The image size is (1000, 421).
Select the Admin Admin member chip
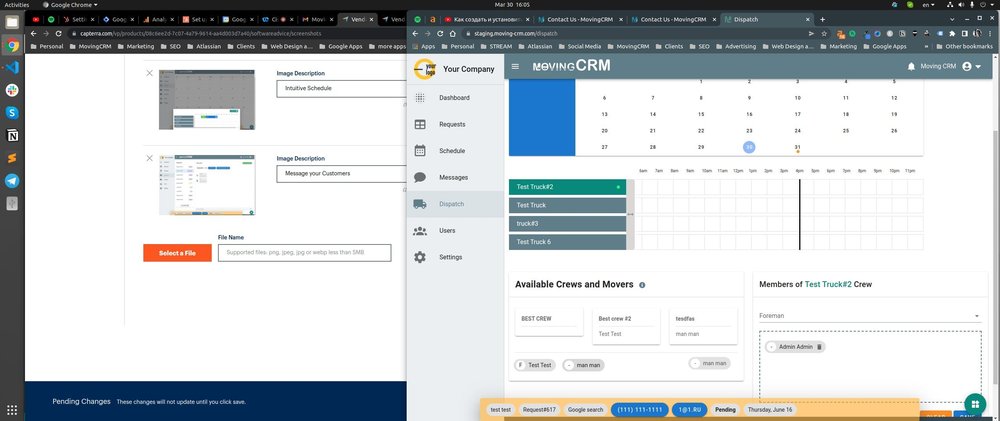click(795, 347)
